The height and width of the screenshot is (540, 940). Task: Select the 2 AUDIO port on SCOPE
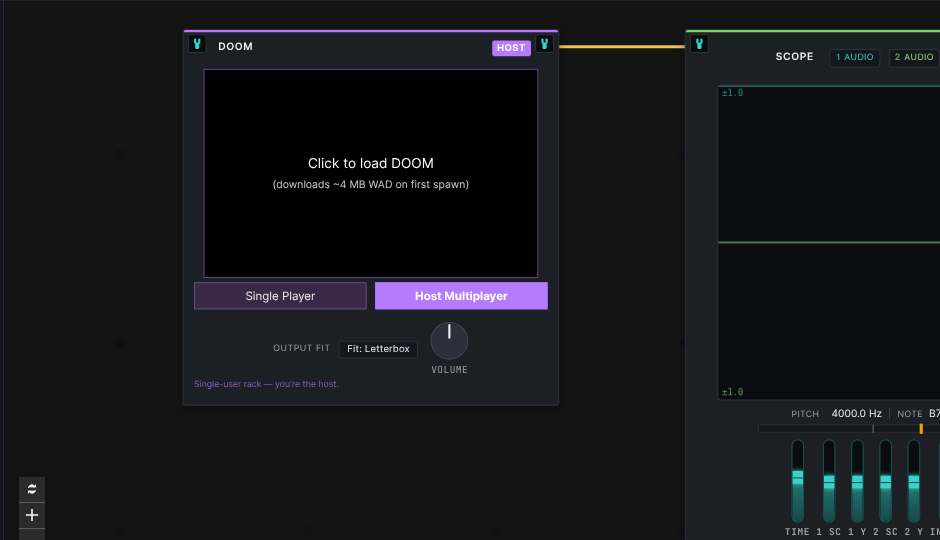pyautogui.click(x=914, y=58)
